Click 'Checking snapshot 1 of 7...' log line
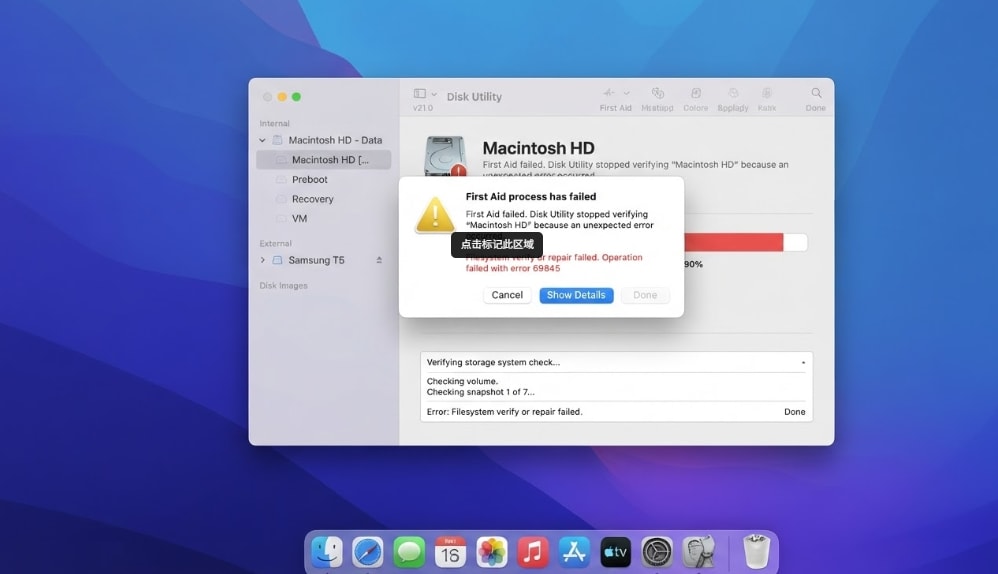The image size is (998, 574). click(481, 392)
